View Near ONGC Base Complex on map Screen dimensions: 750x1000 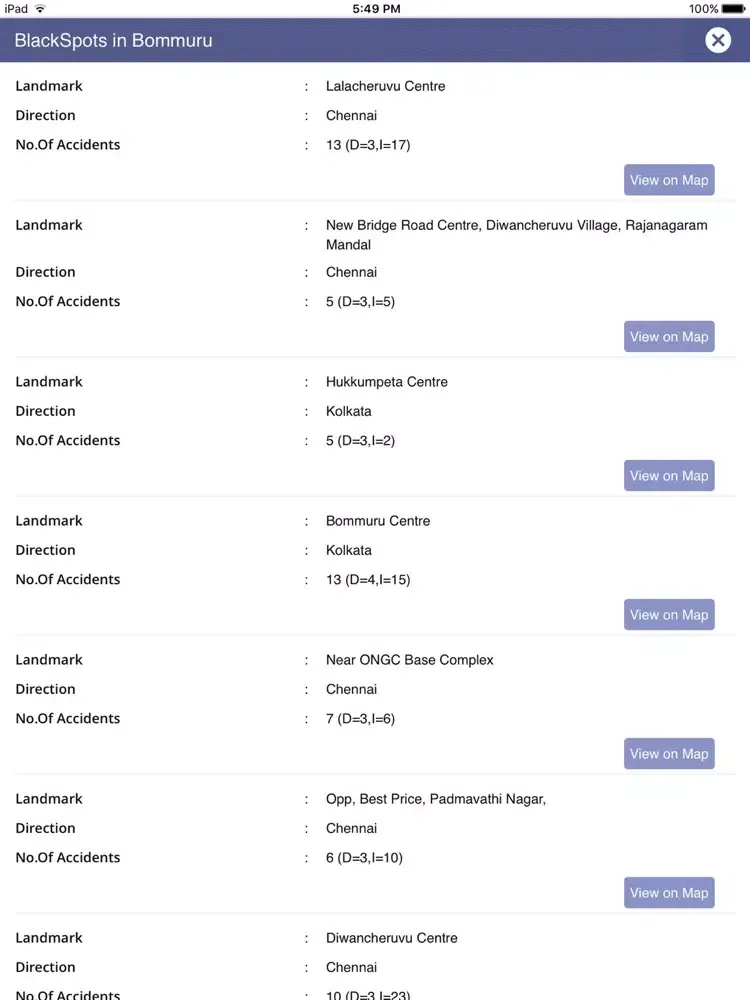point(669,754)
